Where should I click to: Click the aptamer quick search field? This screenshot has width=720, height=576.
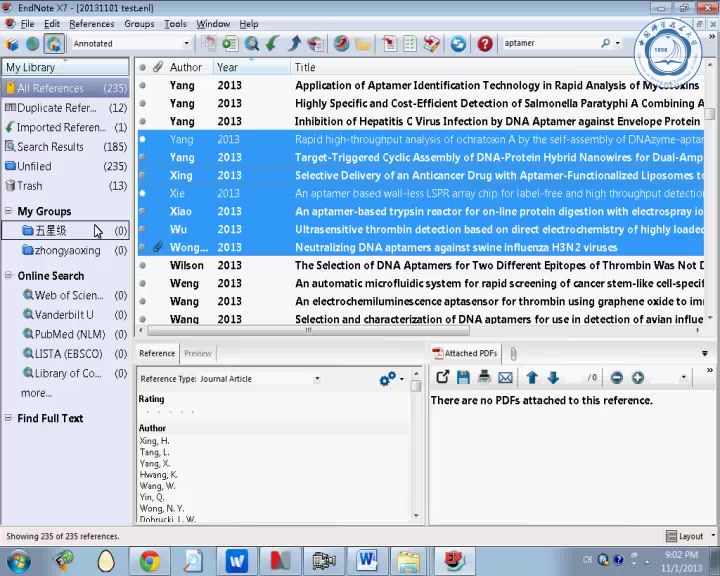click(x=550, y=43)
